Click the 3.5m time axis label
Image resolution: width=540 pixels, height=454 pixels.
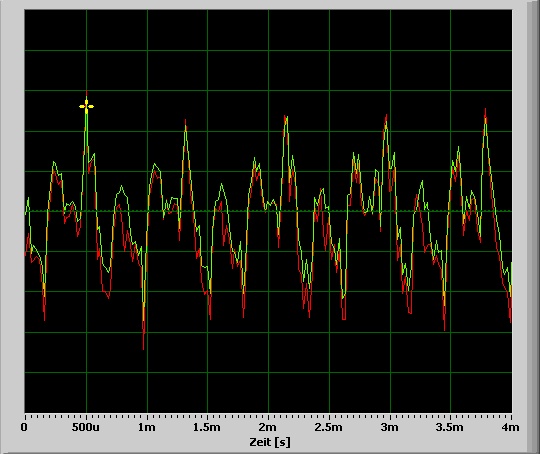click(x=449, y=427)
